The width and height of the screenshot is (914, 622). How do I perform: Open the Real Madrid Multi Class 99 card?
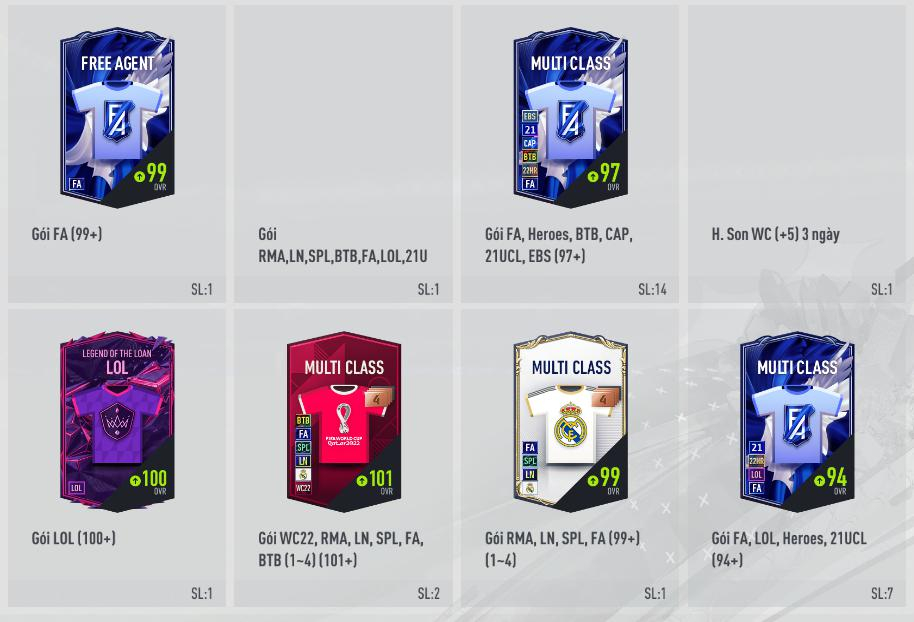(x=571, y=421)
